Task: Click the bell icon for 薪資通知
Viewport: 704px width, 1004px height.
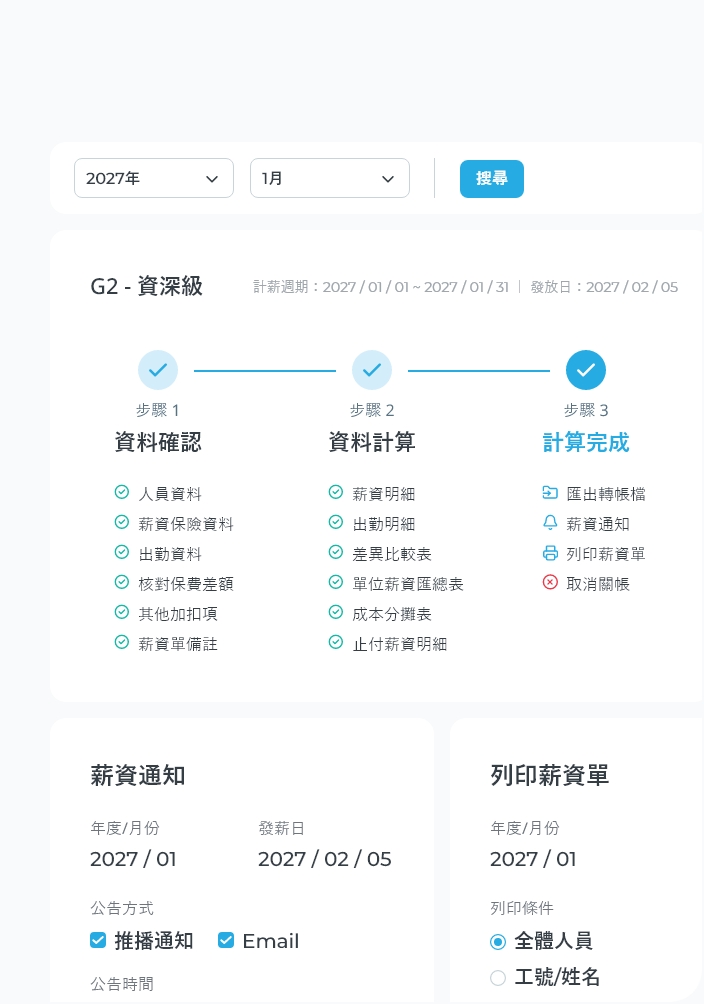Action: pos(550,522)
